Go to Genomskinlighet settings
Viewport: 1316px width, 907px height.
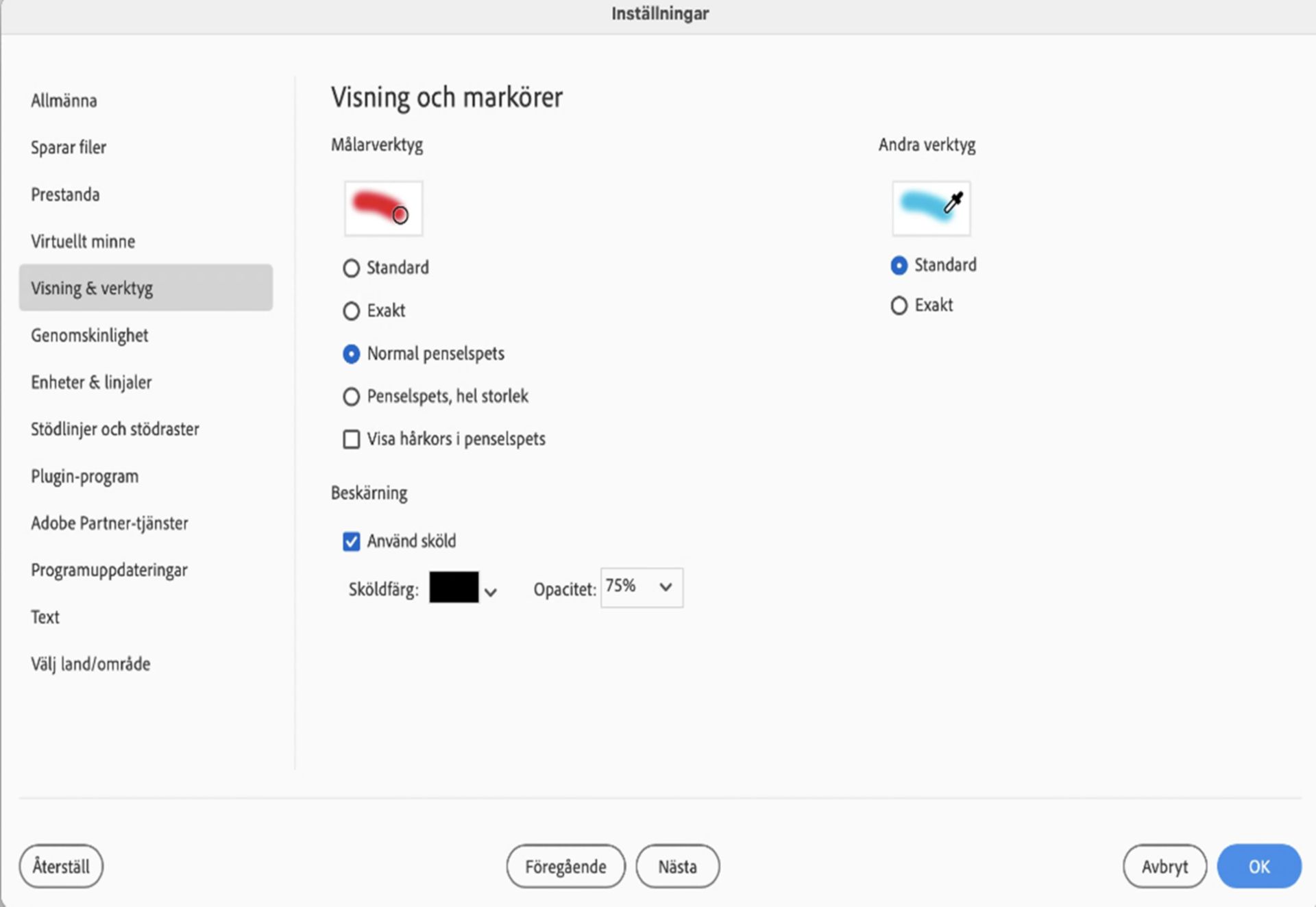pyautogui.click(x=89, y=336)
